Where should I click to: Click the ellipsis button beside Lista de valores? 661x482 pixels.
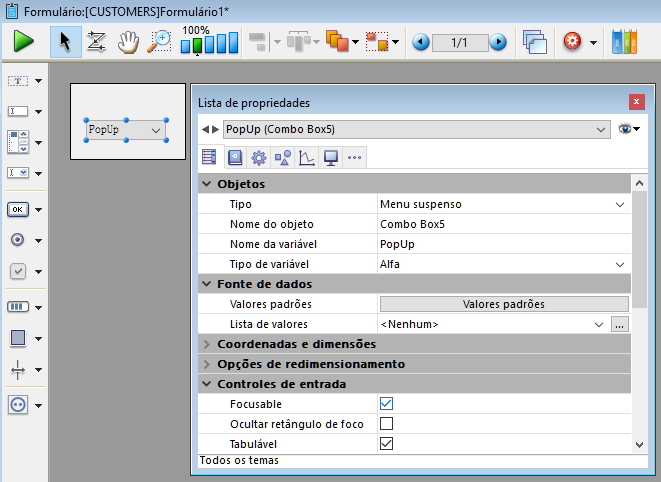[619, 324]
